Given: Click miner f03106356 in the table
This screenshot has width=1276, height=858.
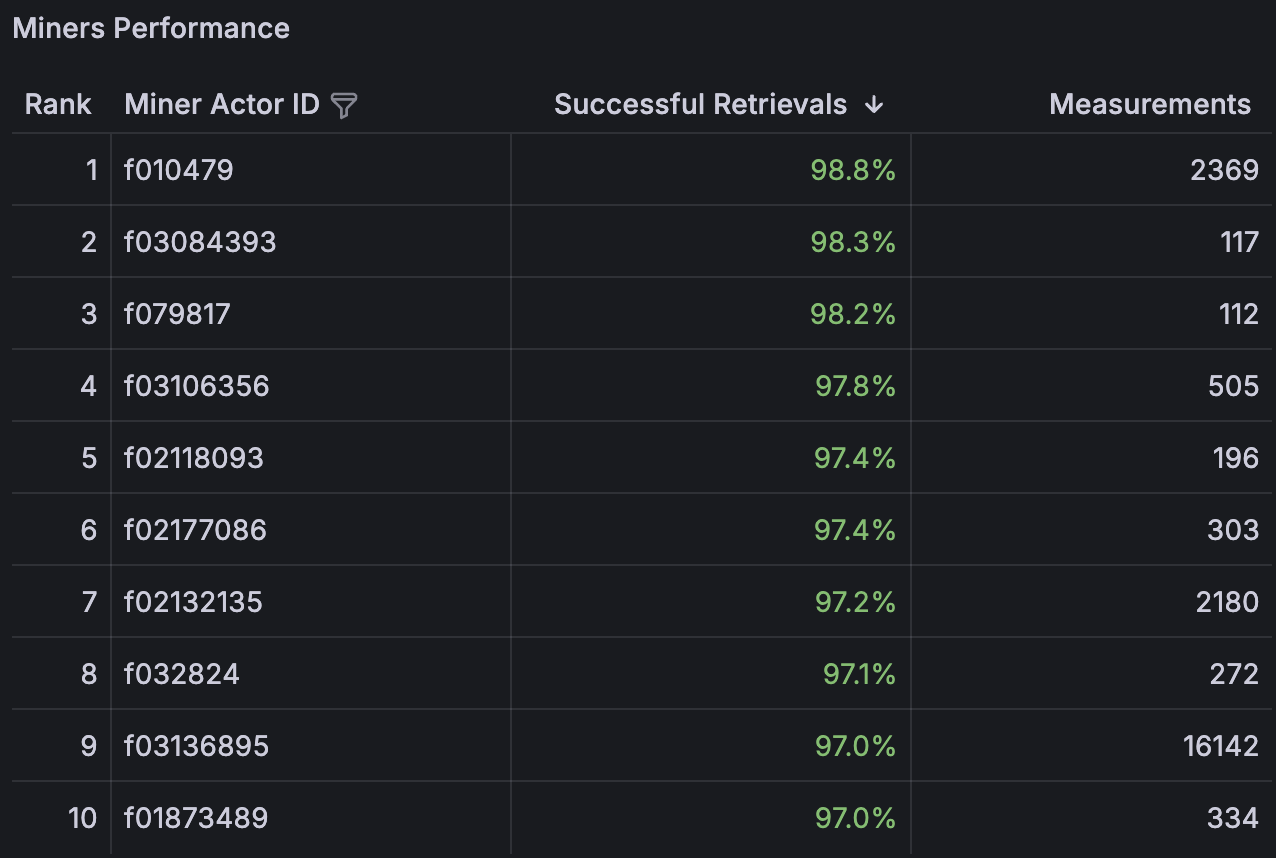Looking at the screenshot, I should (x=197, y=386).
